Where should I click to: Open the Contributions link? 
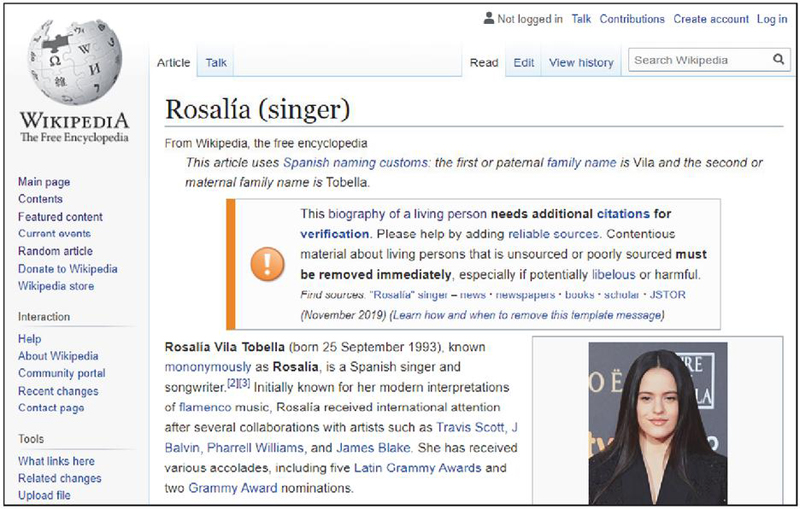pyautogui.click(x=632, y=19)
